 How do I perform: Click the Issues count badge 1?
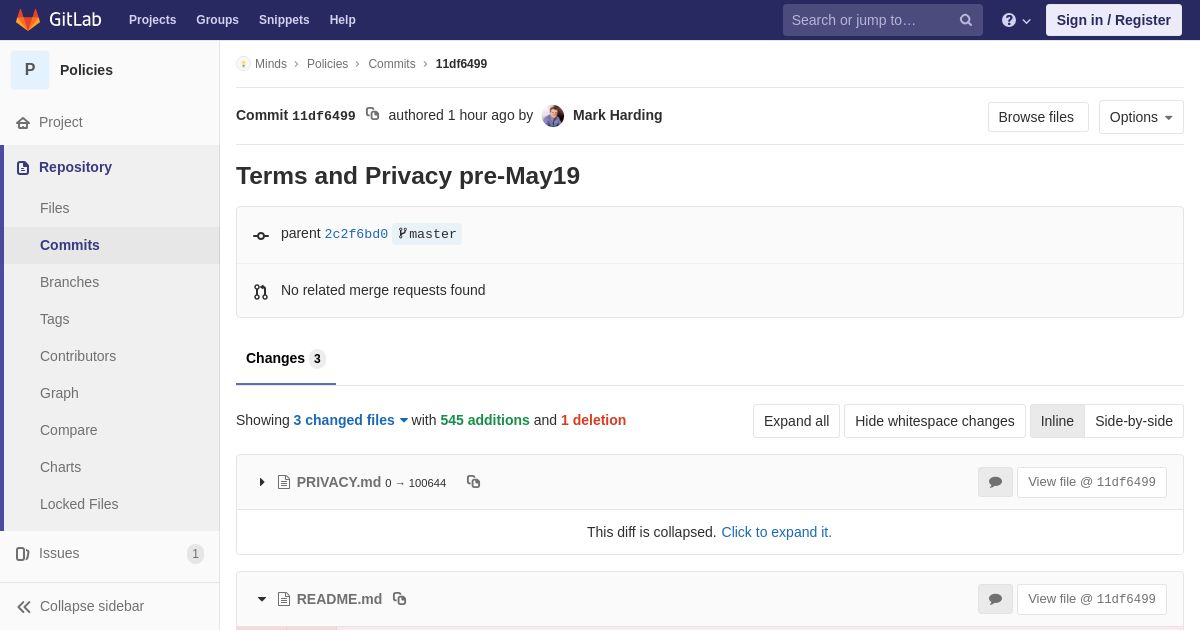point(195,554)
